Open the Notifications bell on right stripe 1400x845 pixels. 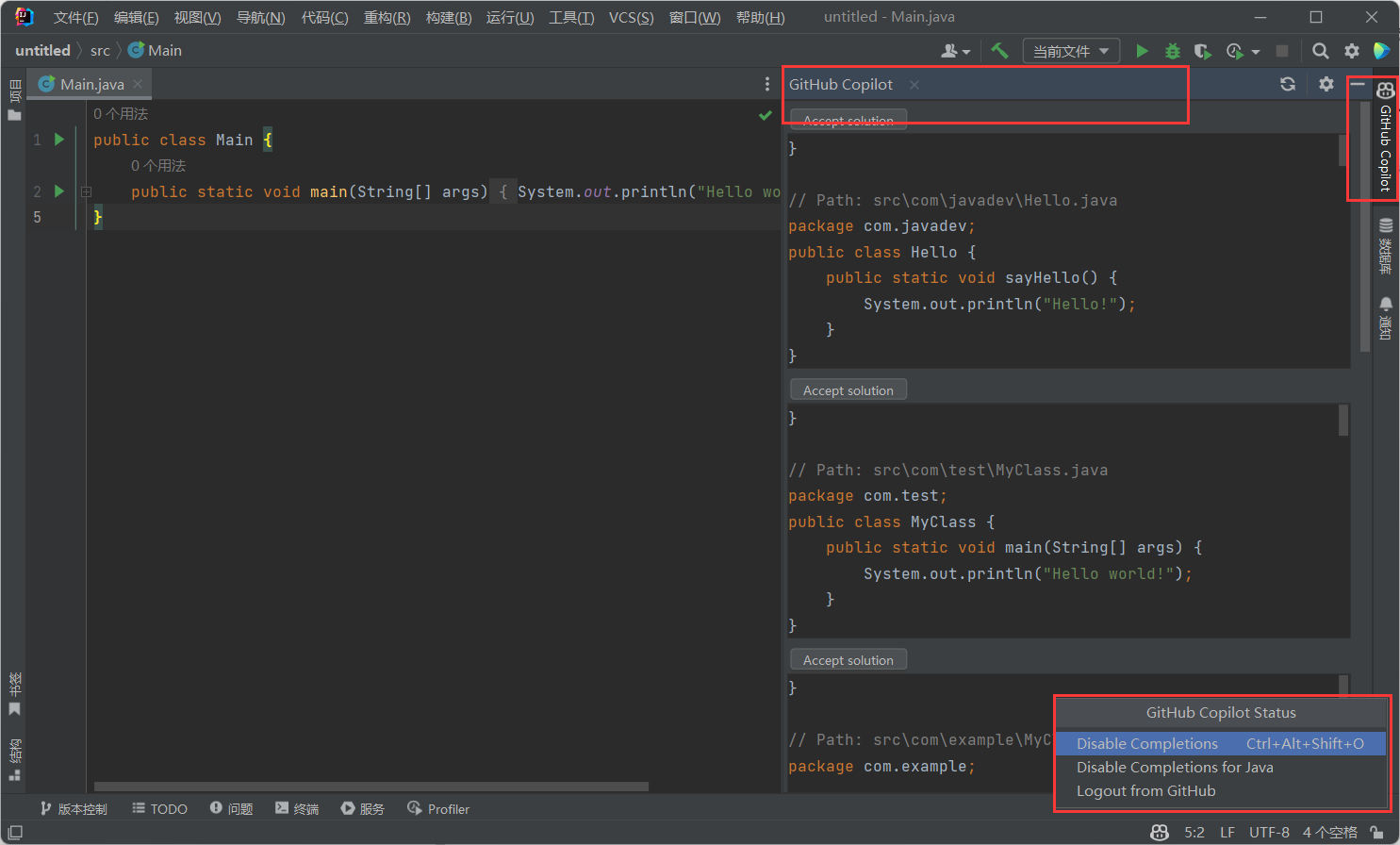click(x=1385, y=318)
